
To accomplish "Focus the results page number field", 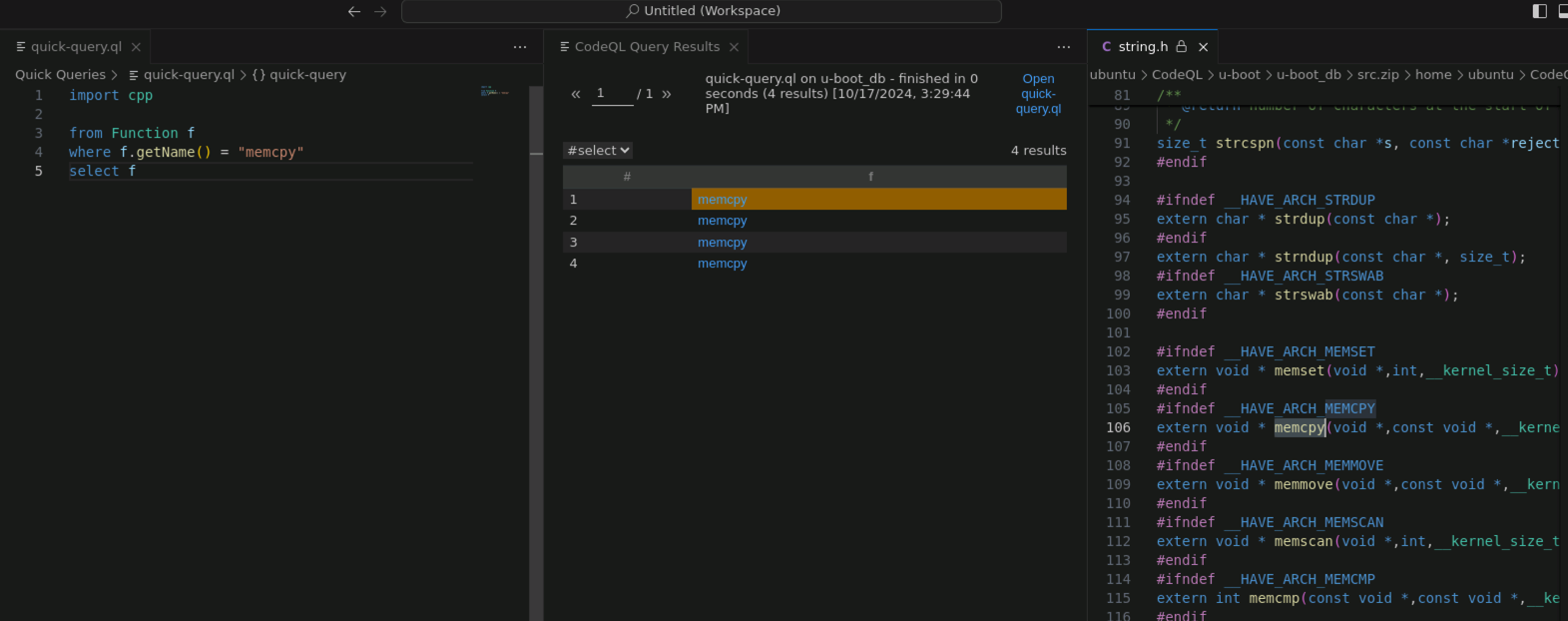I will pyautogui.click(x=613, y=94).
